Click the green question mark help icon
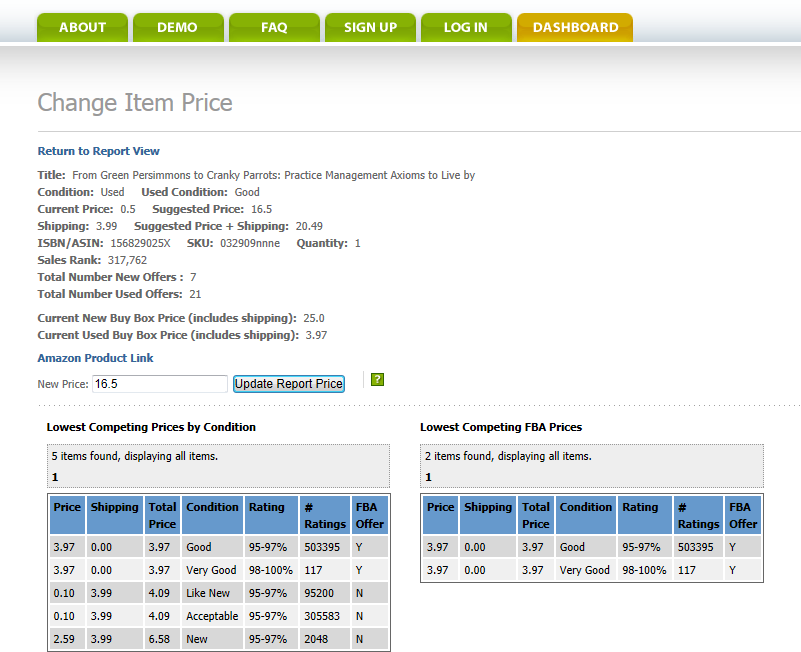 tap(377, 380)
